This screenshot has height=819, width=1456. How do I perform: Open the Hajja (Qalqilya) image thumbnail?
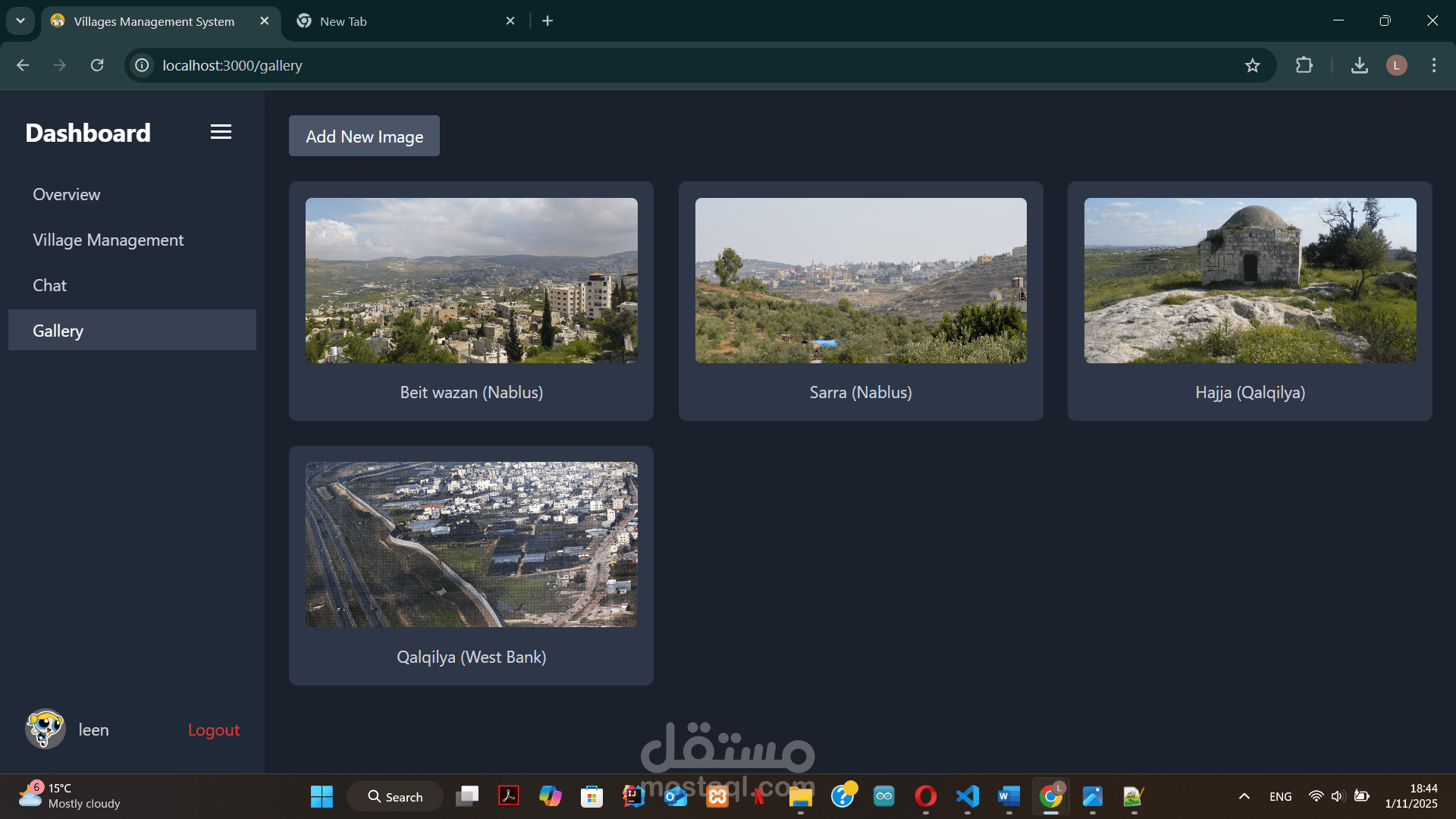point(1250,281)
